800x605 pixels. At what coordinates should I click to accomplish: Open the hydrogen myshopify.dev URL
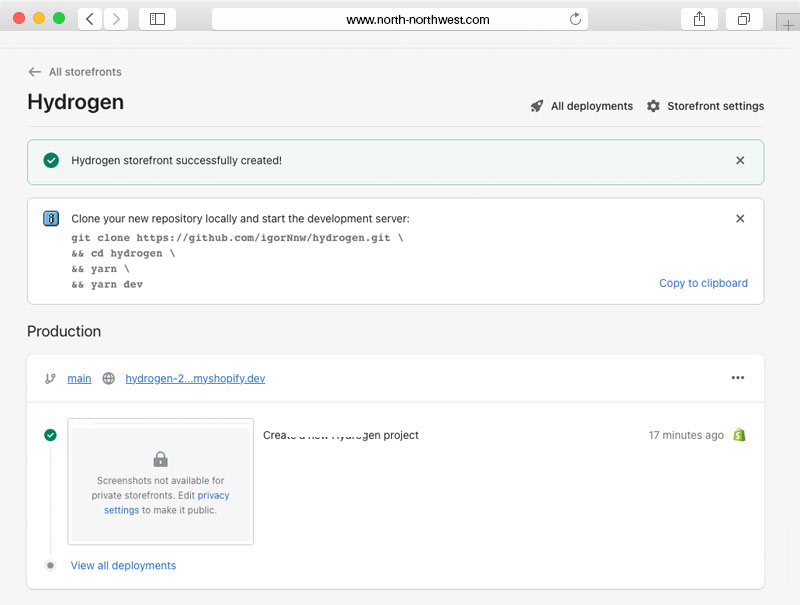[195, 378]
